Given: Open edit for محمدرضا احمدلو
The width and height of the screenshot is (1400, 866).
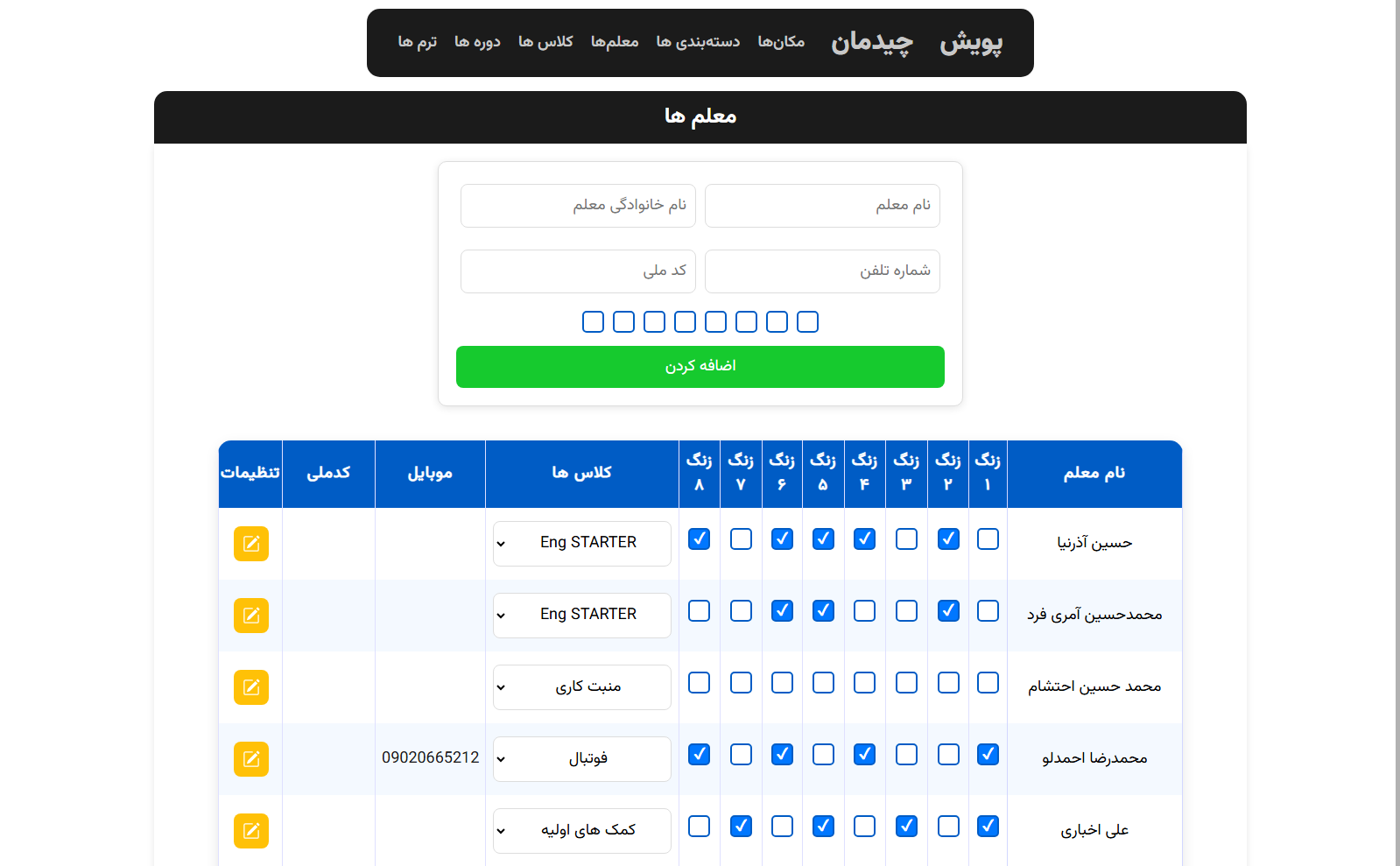Looking at the screenshot, I should click(251, 759).
